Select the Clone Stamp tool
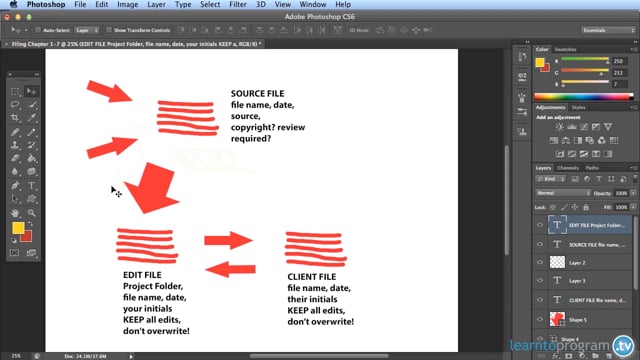Screen dimensions: 640x360 click(x=15, y=145)
